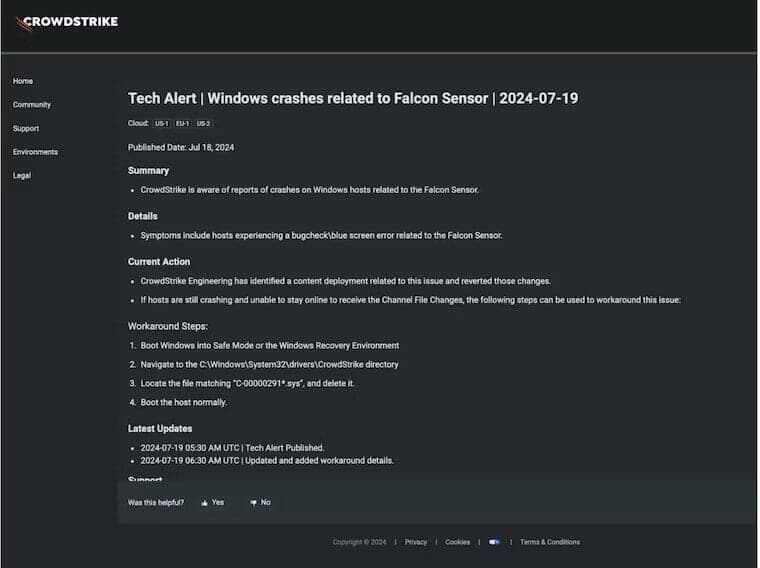Go to Community in the sidebar
Screen dimensions: 760x568
(x=32, y=105)
